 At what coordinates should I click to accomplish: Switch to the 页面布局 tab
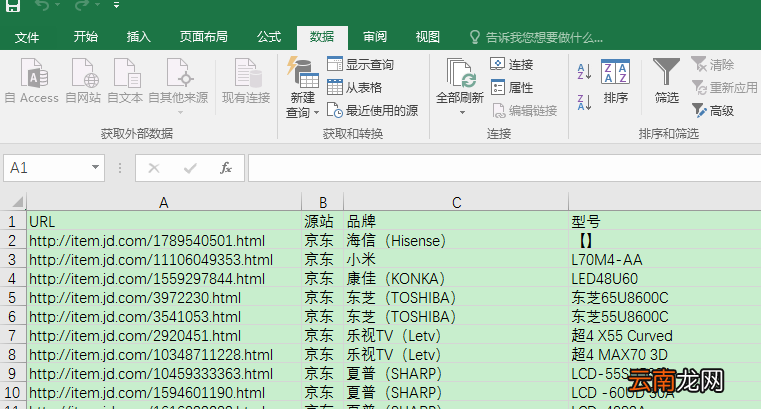pyautogui.click(x=203, y=37)
